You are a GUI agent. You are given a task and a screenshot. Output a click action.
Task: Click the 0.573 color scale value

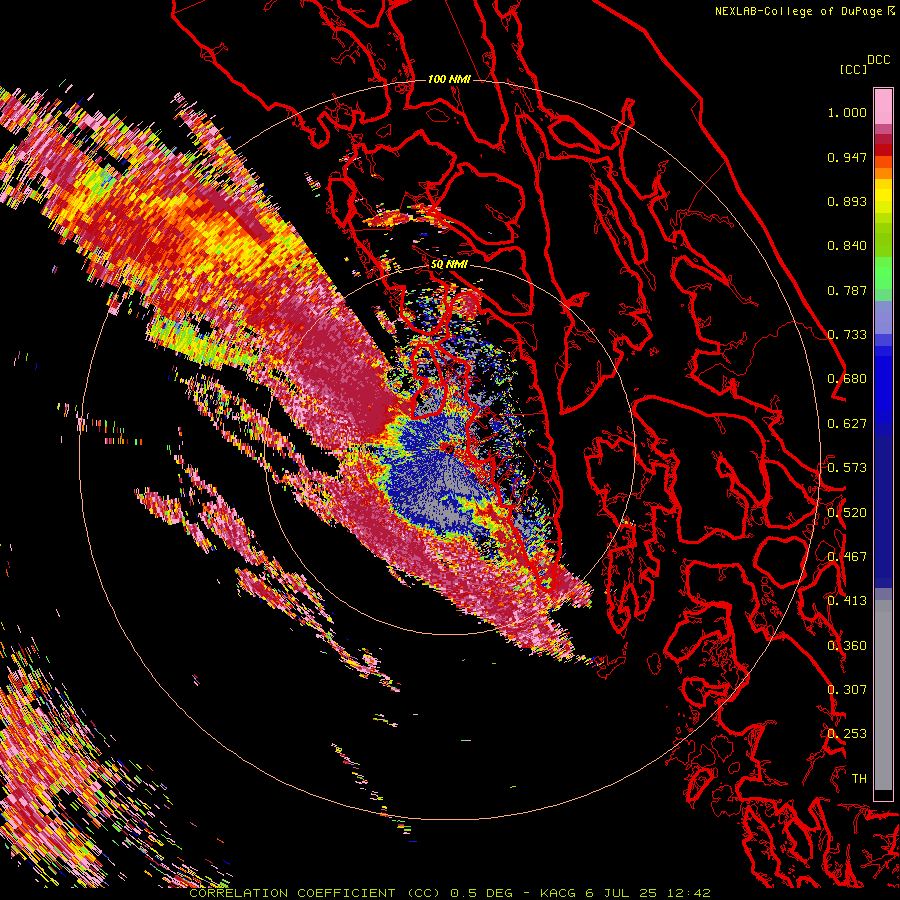(x=847, y=468)
